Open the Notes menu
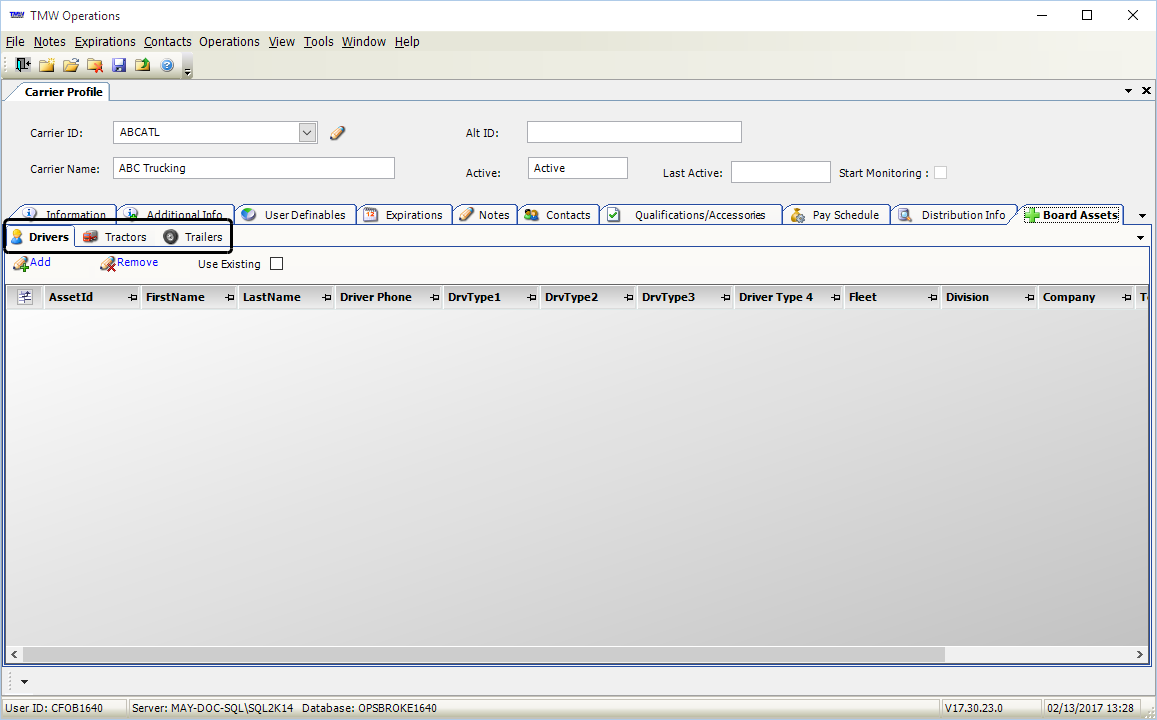 click(49, 42)
